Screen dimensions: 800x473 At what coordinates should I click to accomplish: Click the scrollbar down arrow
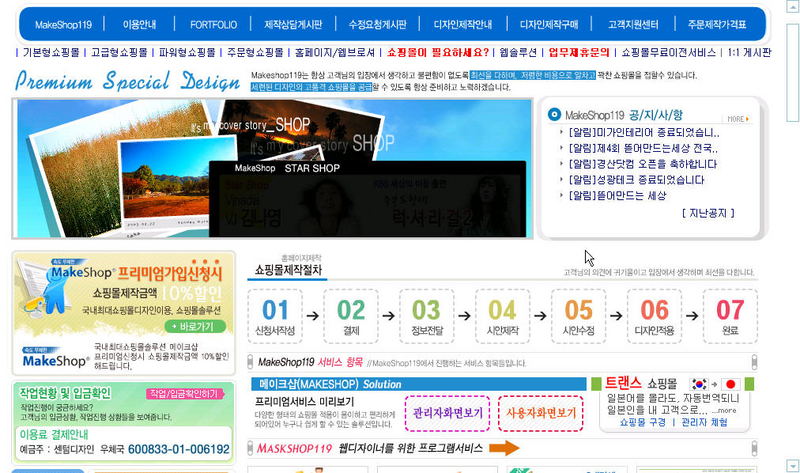pyautogui.click(x=792, y=465)
